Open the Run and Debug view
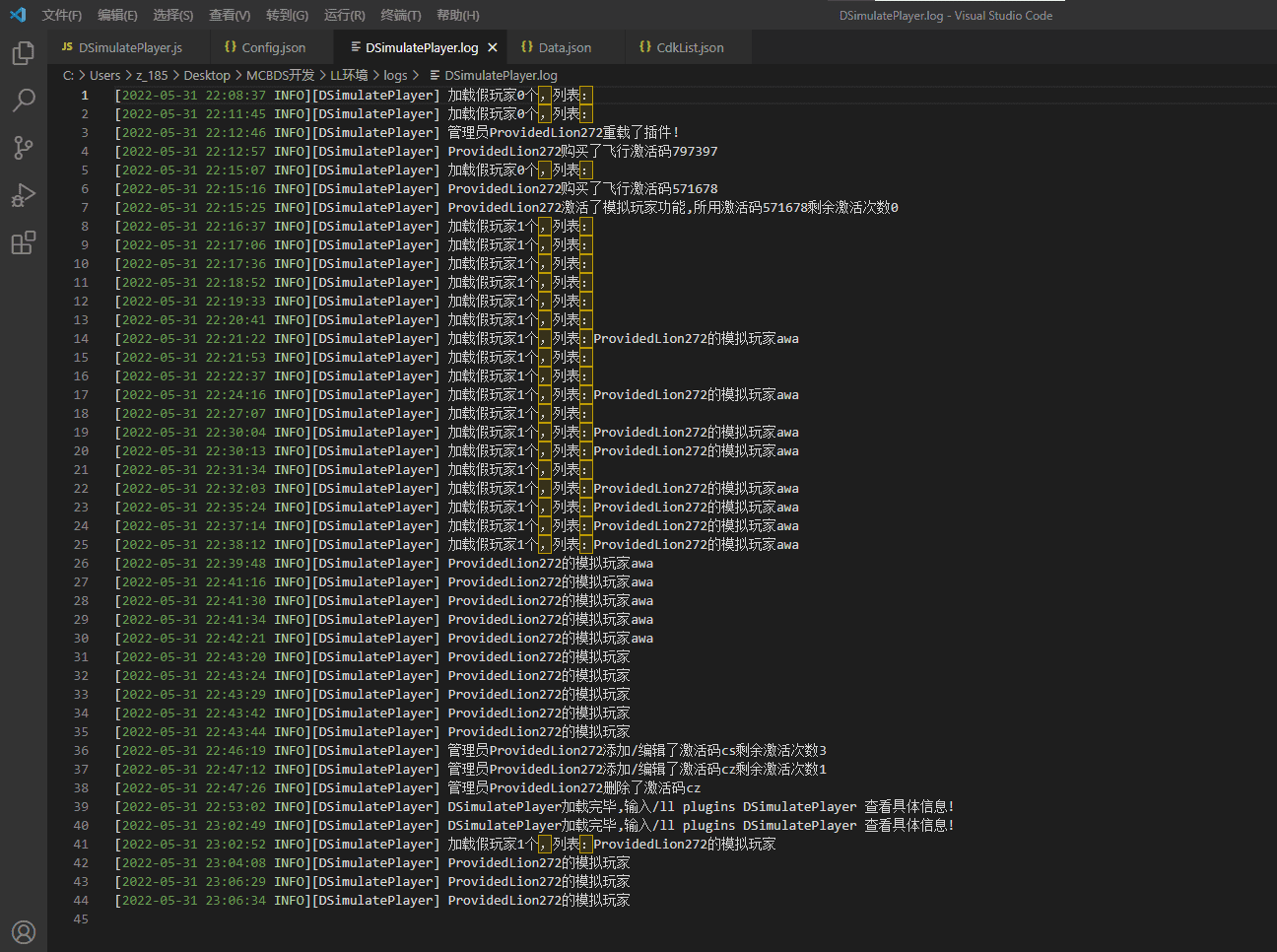1277x952 pixels. click(x=24, y=194)
